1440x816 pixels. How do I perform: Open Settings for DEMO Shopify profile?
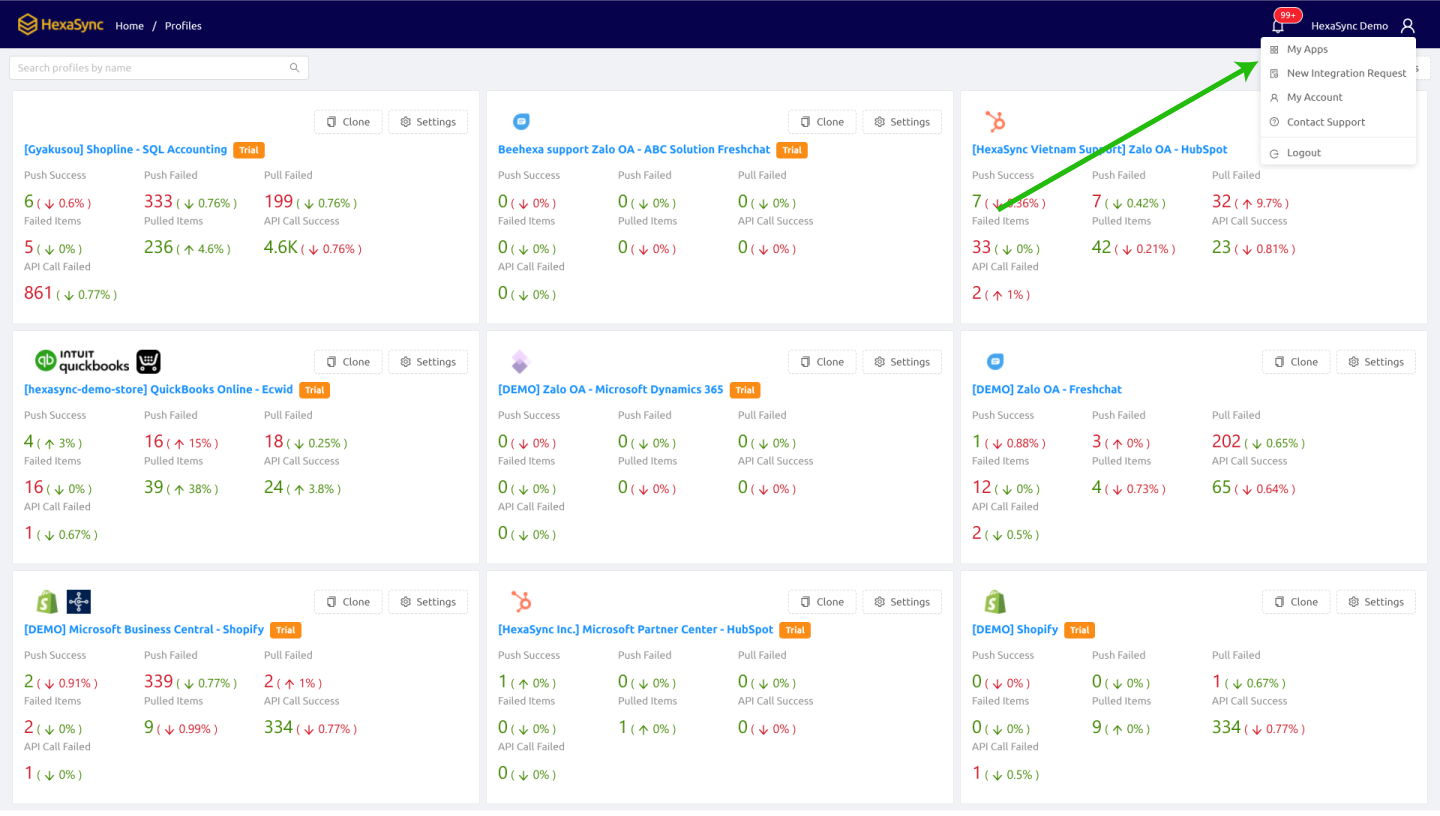1376,602
